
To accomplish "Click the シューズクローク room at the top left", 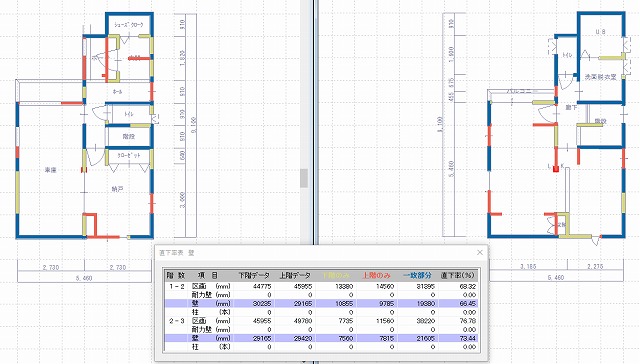I will (x=129, y=25).
